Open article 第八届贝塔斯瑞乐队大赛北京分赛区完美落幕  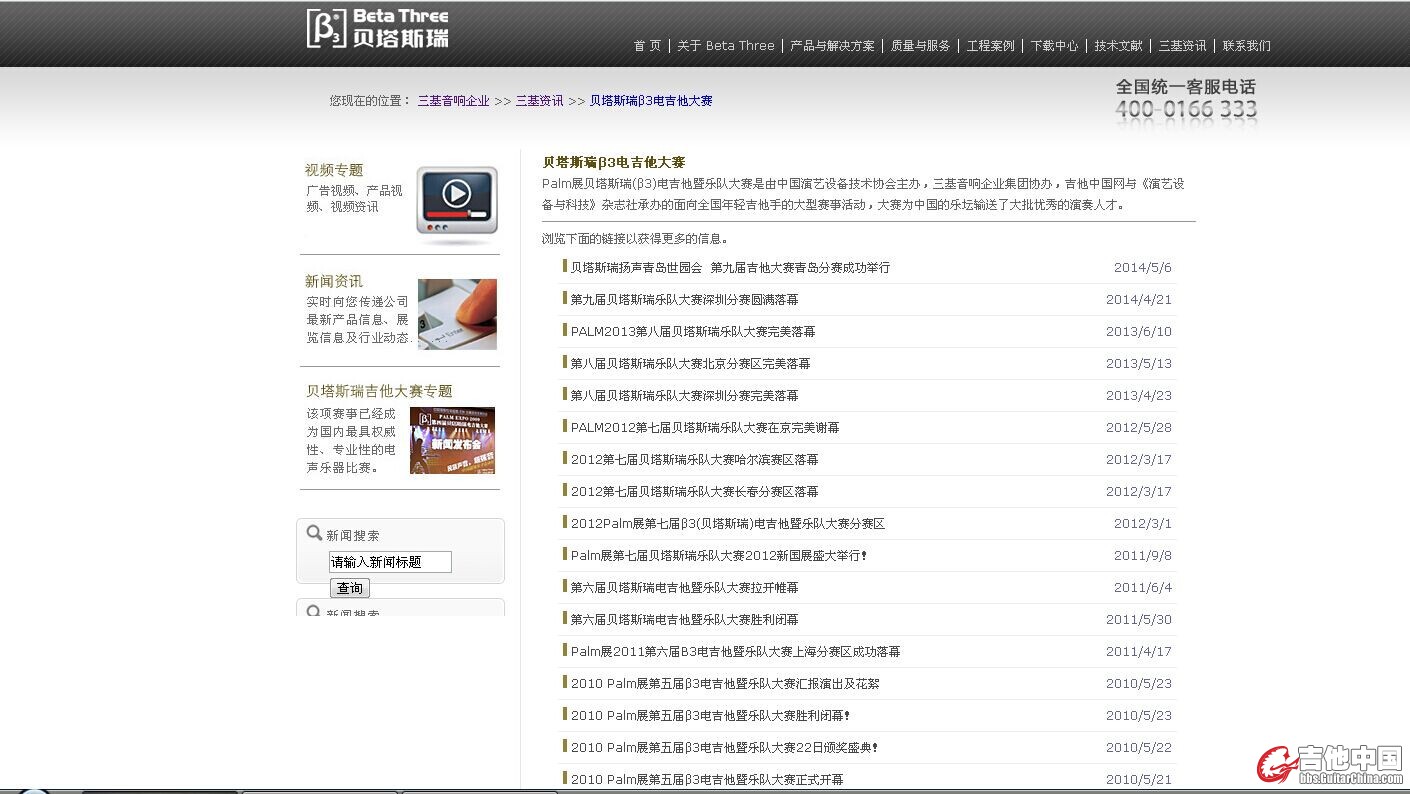690,364
